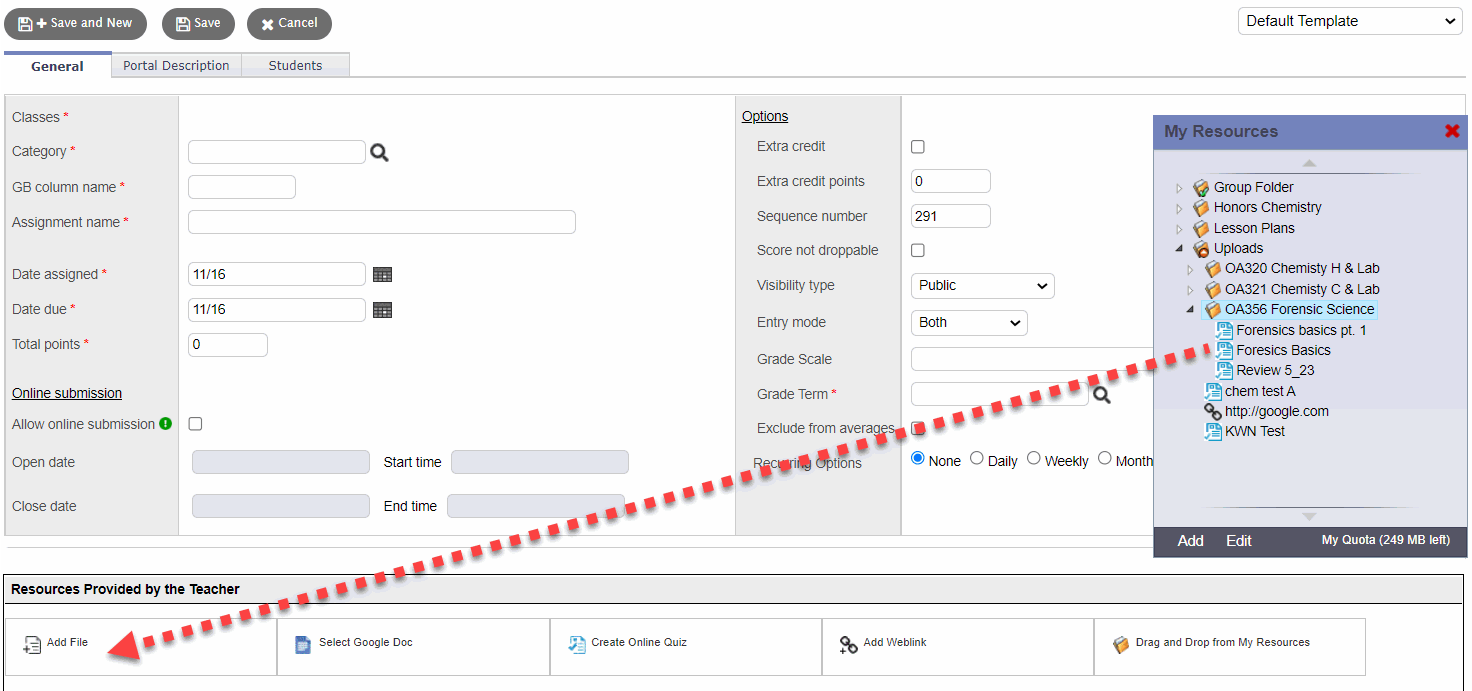Expand the Group Folder tree node
1472x691 pixels.
pyautogui.click(x=1178, y=187)
